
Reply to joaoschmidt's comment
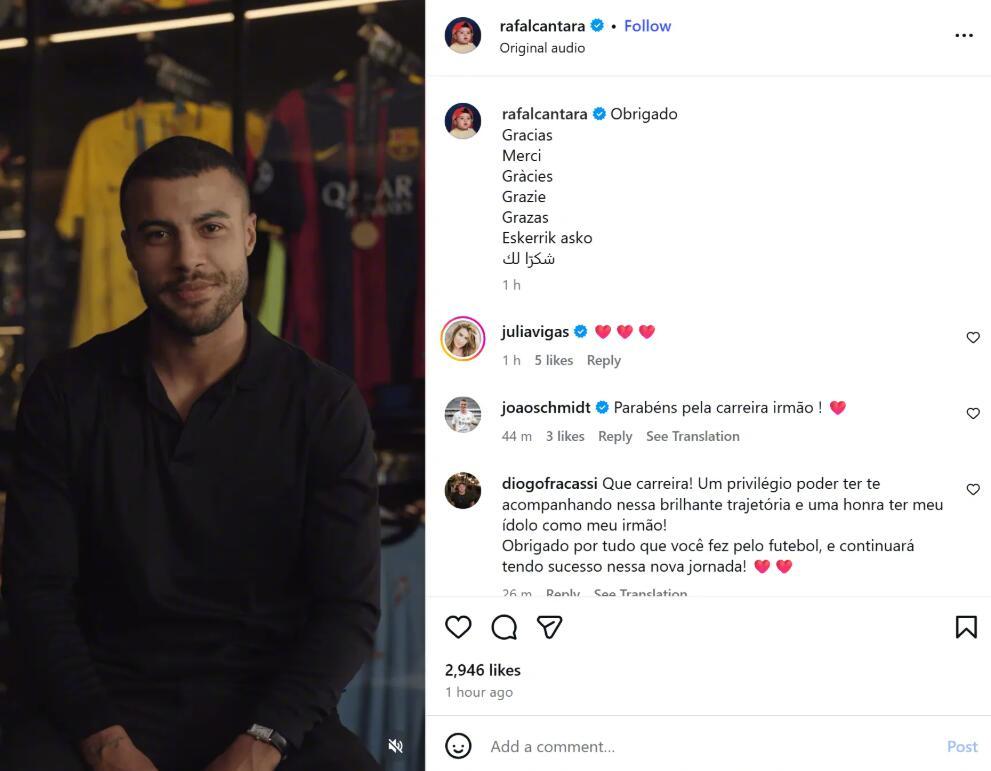coord(615,436)
